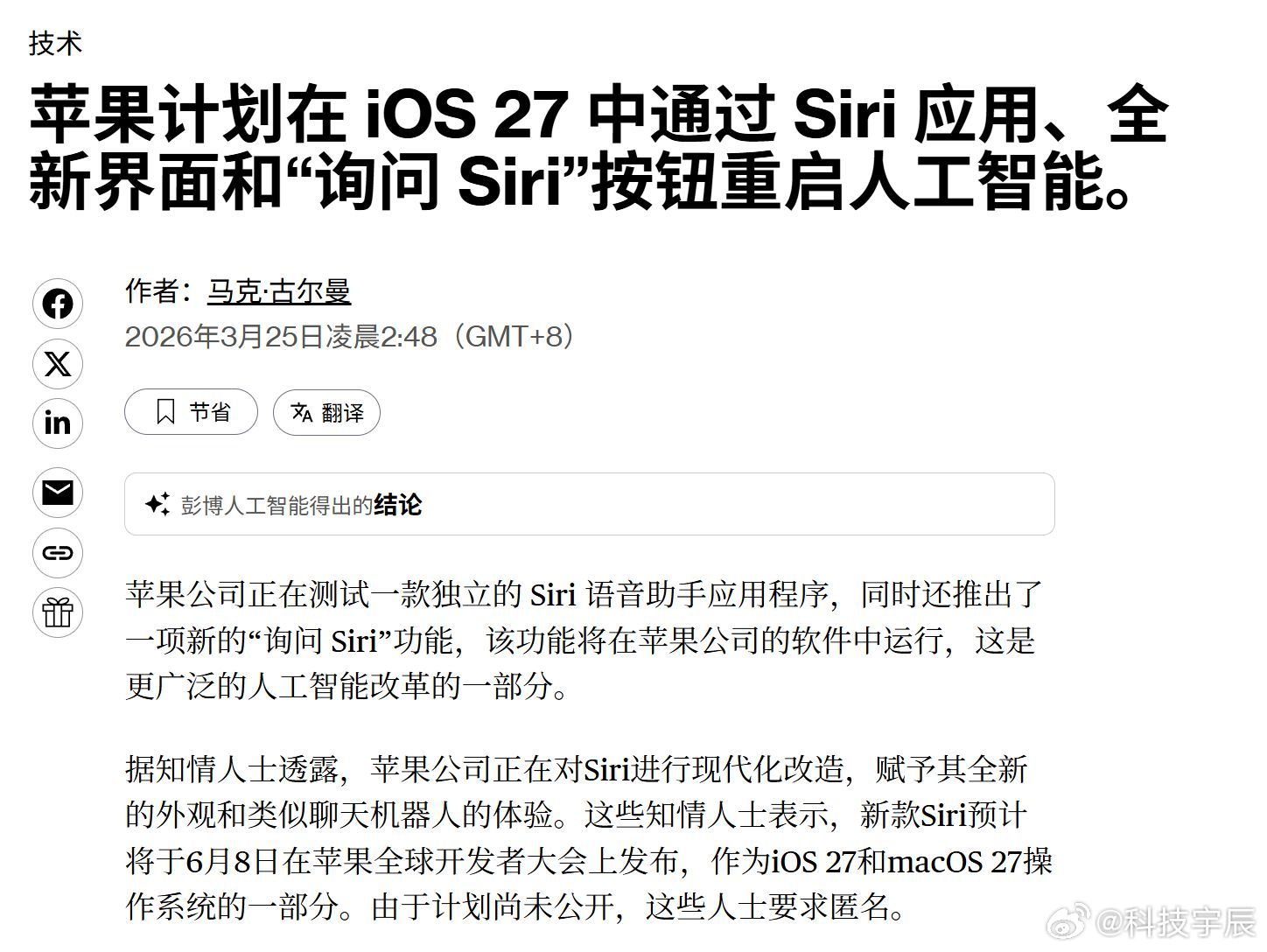Image resolution: width=1267 pixels, height=952 pixels.
Task: Open the 技术 section label
Action: click(55, 43)
